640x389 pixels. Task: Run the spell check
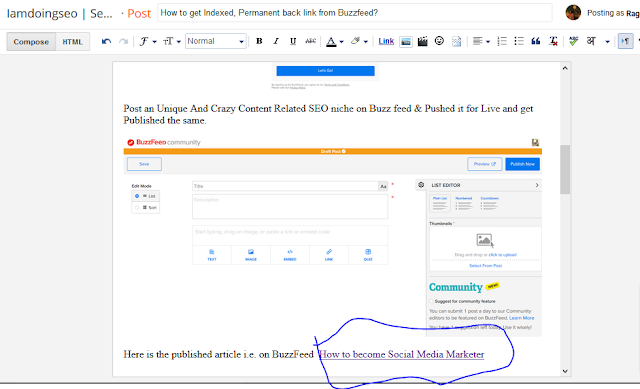pos(573,41)
